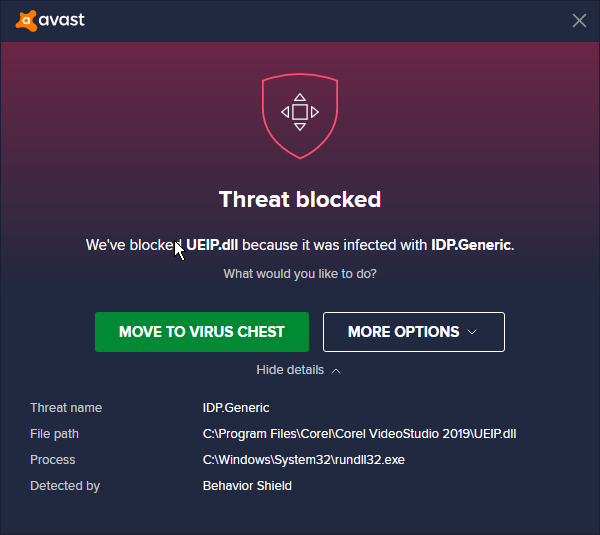
Task: Select the bold UEIP.dll filename in message
Action: tap(213, 245)
